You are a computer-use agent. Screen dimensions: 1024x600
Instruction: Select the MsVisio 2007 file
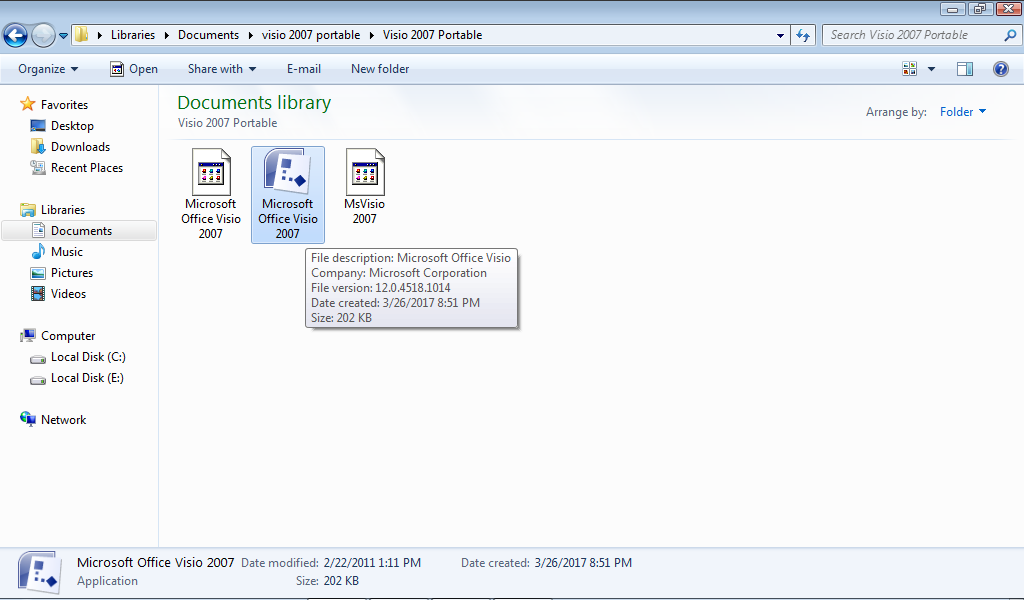coord(364,187)
